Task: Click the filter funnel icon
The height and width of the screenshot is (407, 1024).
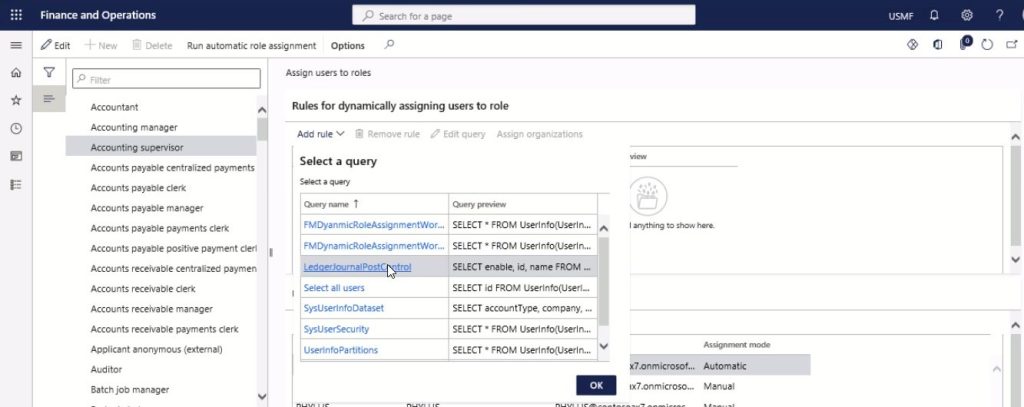Action: (x=49, y=73)
